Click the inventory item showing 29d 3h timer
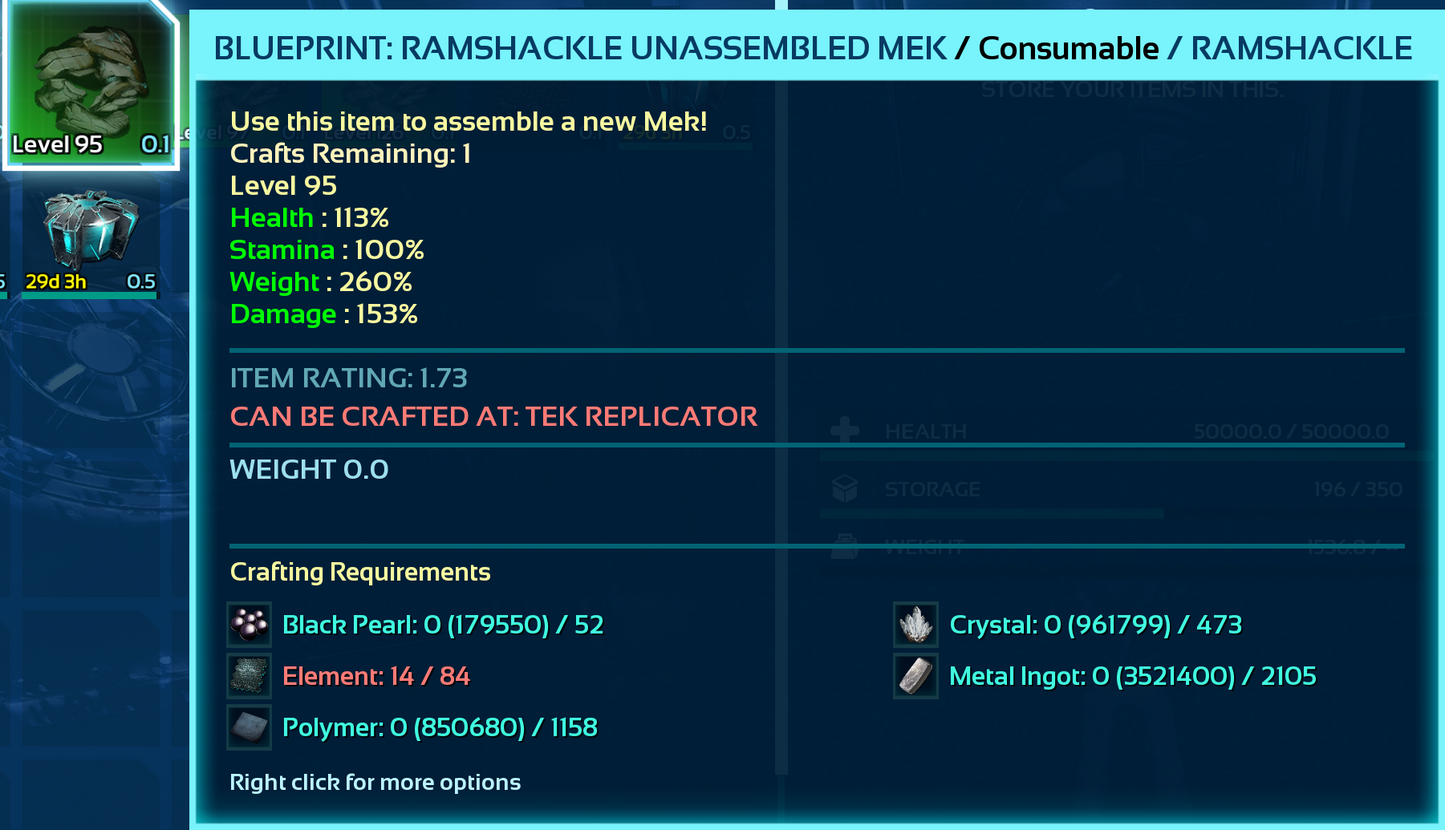Image resolution: width=1445 pixels, height=830 pixels. [x=90, y=235]
